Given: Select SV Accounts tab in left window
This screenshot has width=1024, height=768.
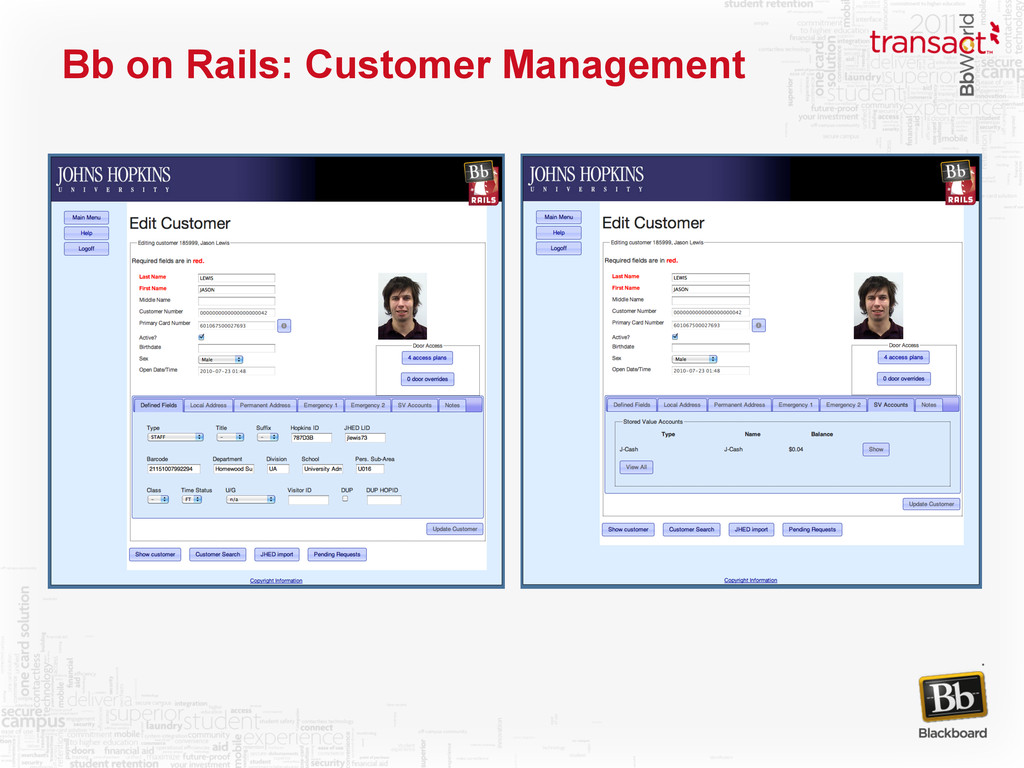Looking at the screenshot, I should [x=415, y=406].
